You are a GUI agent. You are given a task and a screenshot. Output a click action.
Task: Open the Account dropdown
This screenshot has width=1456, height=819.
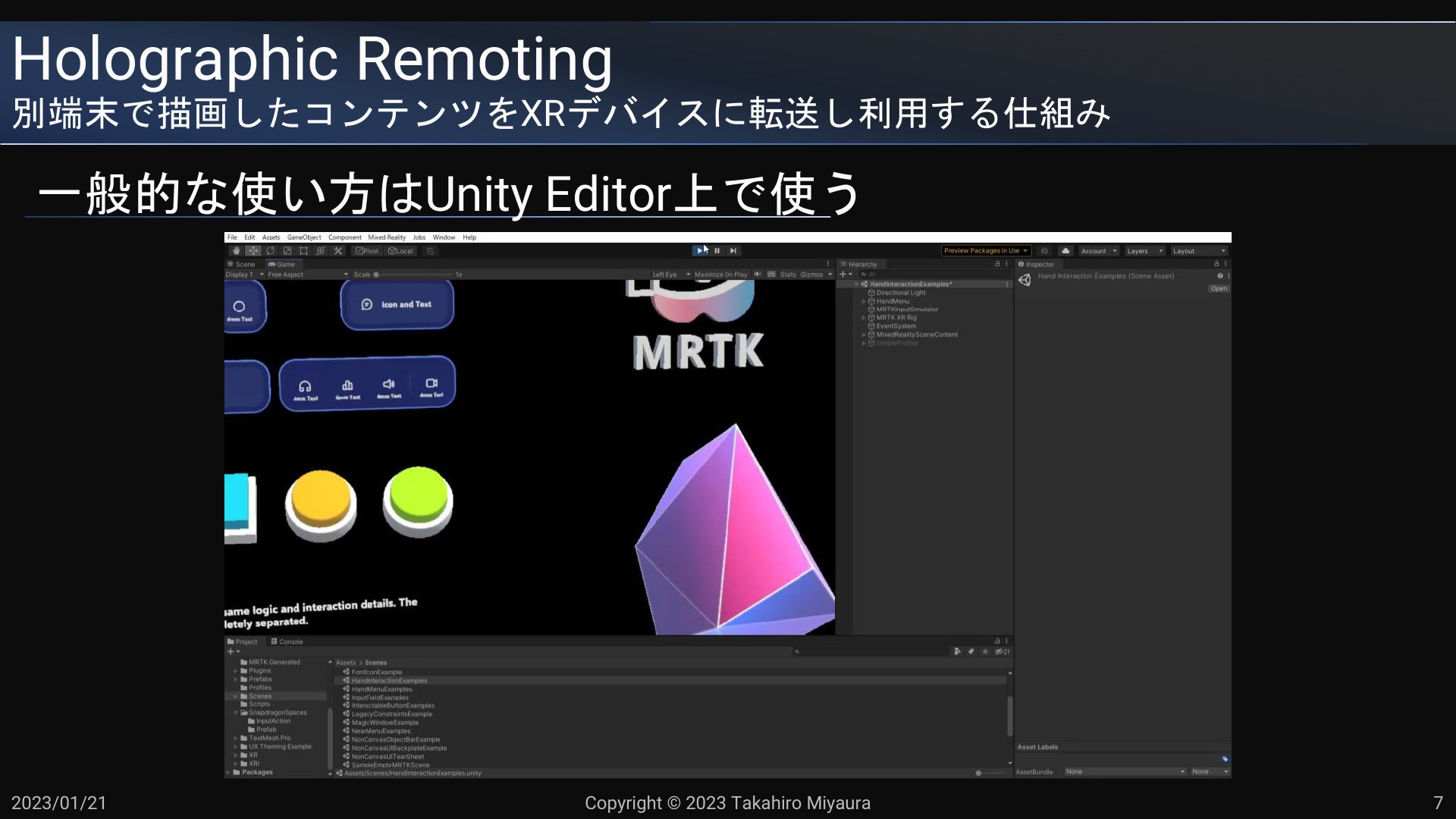click(x=1099, y=251)
